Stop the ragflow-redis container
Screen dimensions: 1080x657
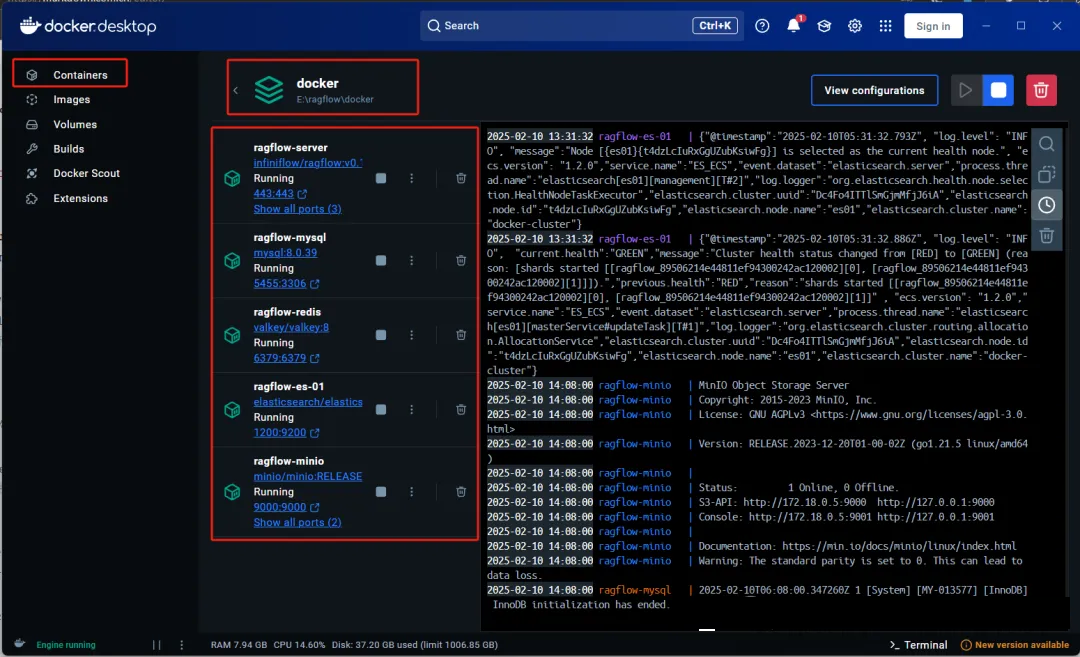tap(381, 335)
